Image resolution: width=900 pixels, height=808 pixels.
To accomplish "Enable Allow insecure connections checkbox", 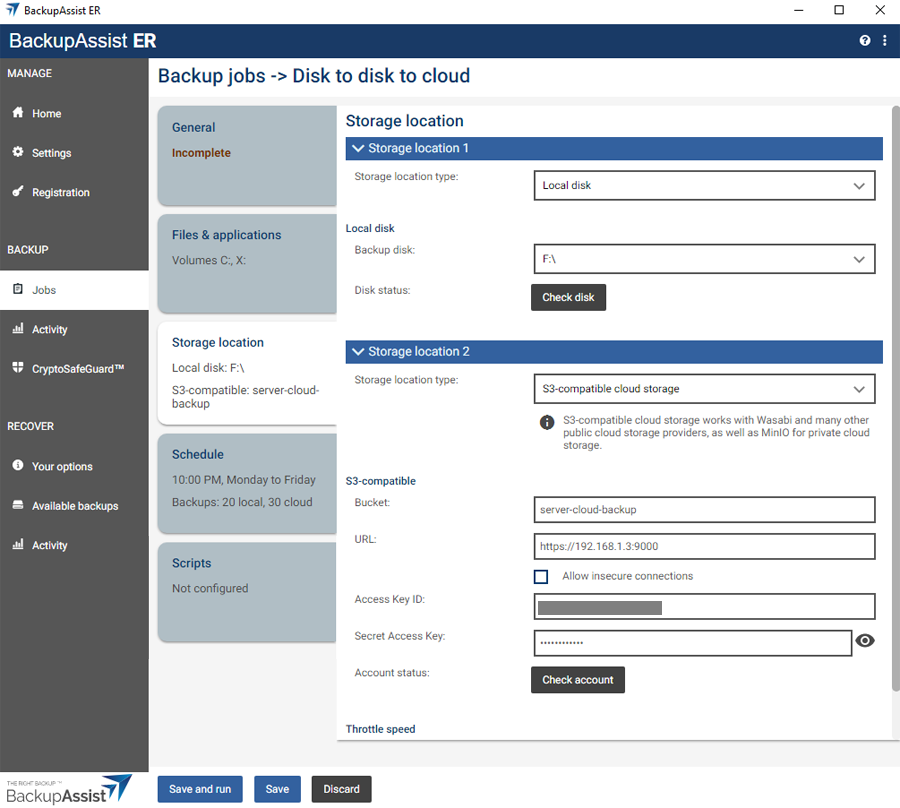I will 541,576.
